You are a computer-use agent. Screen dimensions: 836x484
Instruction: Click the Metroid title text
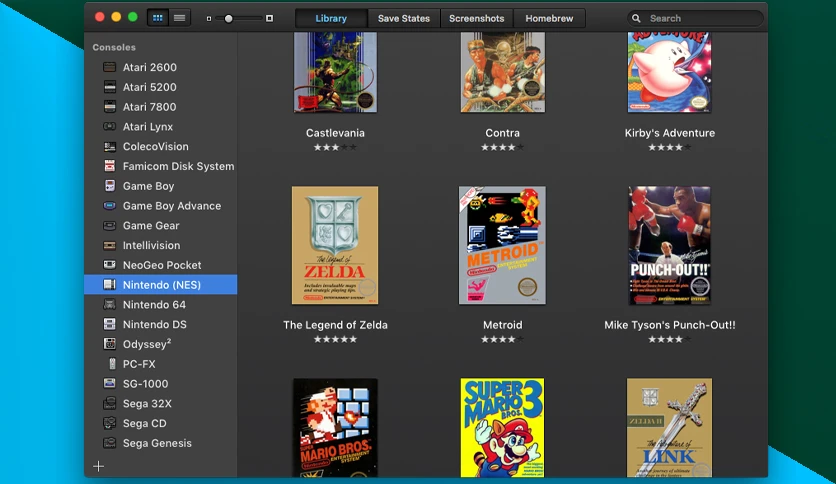[x=503, y=325]
